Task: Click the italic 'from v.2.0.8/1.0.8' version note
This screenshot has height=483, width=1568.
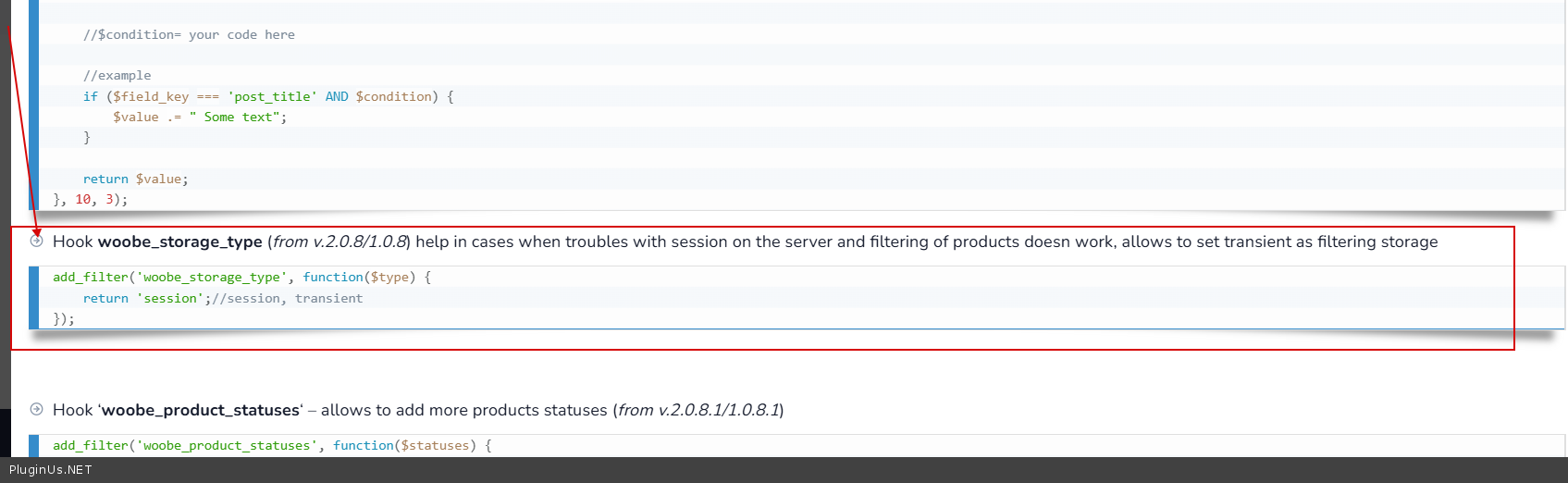Action: (x=340, y=241)
